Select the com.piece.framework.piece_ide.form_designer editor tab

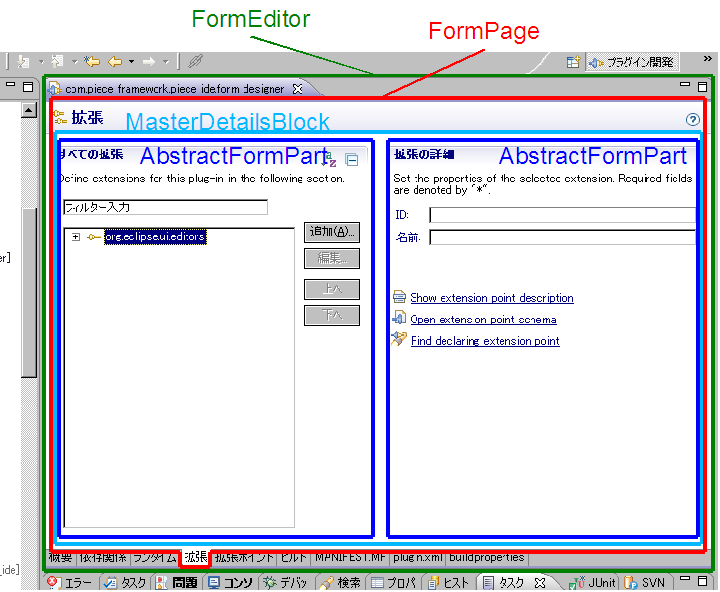tap(174, 89)
